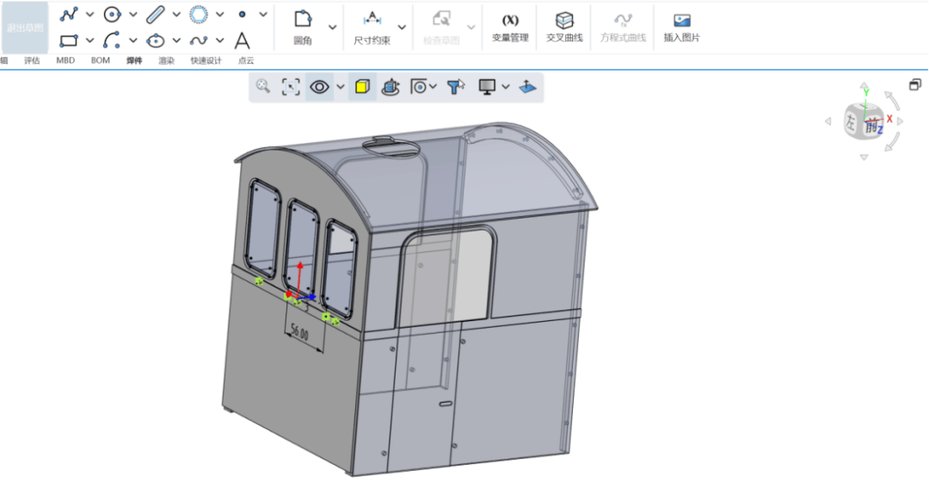Toggle the eye visibility display option
Screen dimensions: 929x500
point(319,87)
